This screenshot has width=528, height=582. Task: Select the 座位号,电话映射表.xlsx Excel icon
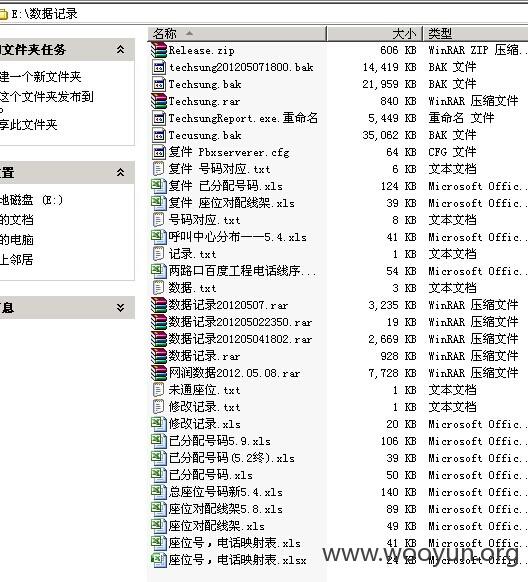[x=159, y=560]
